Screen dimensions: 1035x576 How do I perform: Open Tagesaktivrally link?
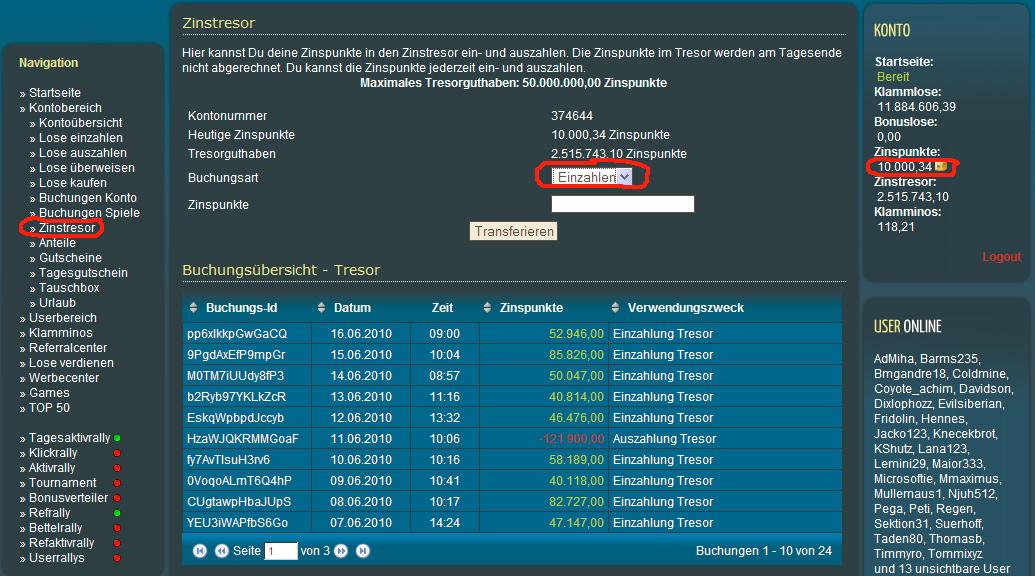point(69,438)
